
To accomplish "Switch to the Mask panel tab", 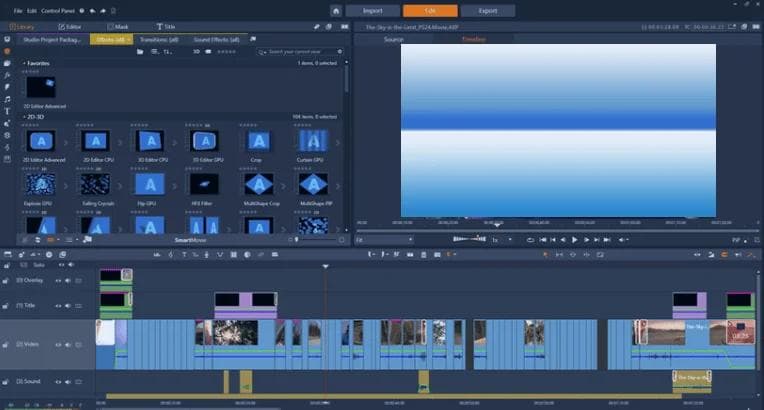I will point(118,27).
